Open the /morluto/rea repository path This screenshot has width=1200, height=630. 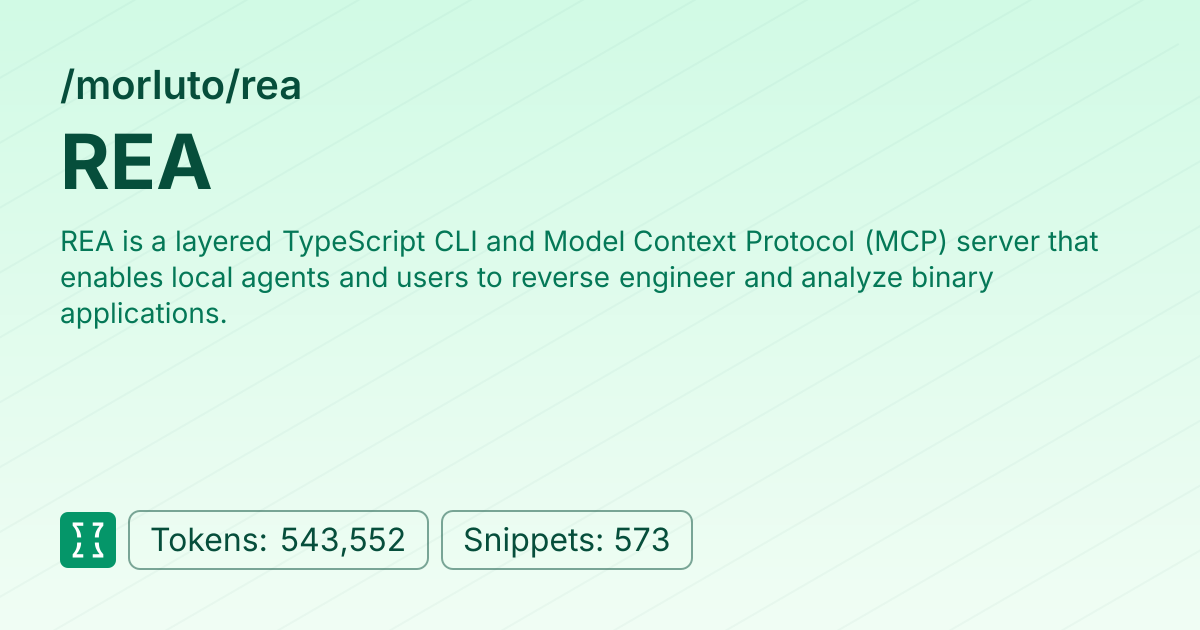pos(181,87)
